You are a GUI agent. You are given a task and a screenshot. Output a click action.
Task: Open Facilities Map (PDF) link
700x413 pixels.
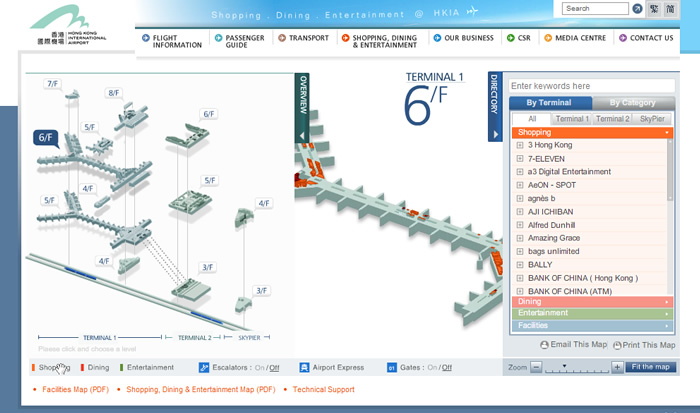pos(75,389)
